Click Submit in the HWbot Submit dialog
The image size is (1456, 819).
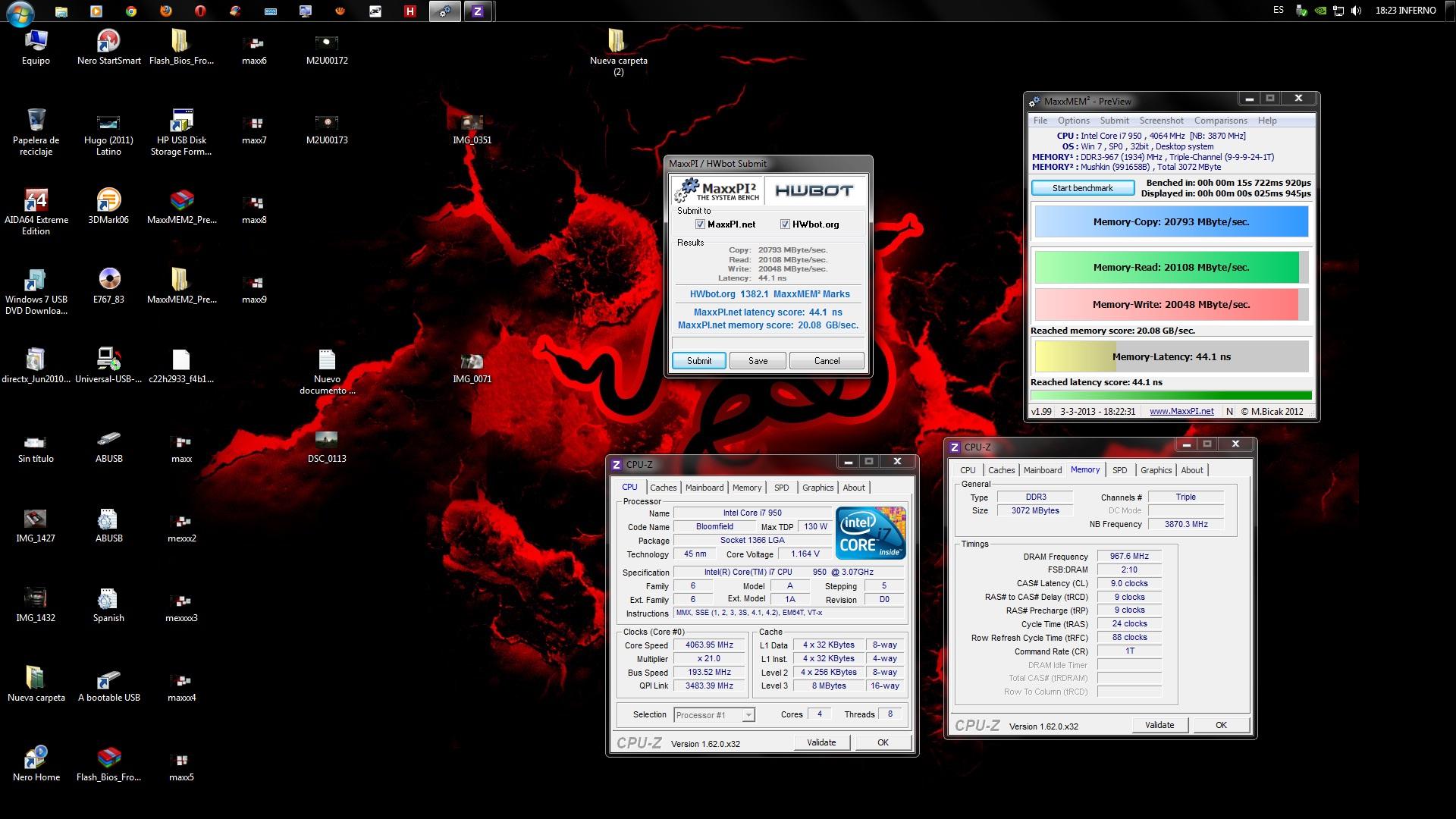[x=699, y=361]
